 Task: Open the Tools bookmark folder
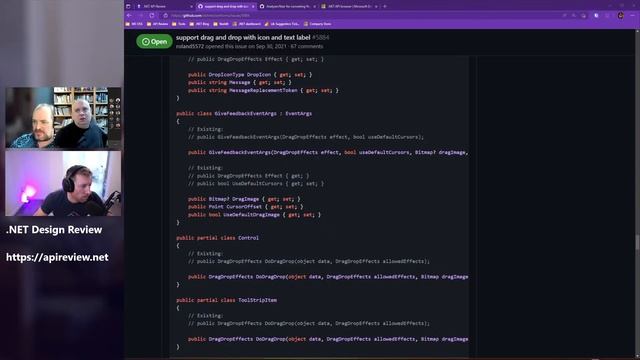click(179, 24)
